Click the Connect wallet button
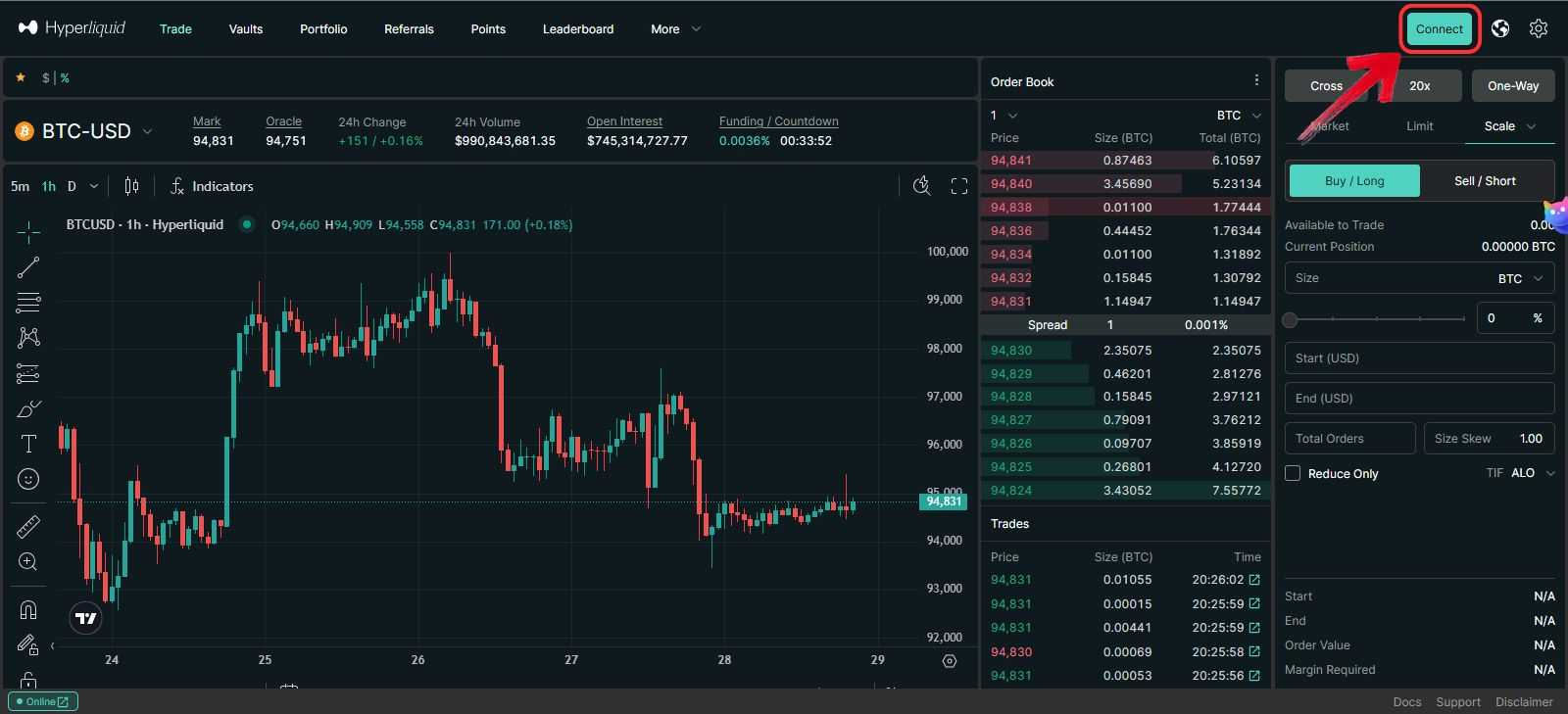1568x714 pixels. [x=1439, y=28]
